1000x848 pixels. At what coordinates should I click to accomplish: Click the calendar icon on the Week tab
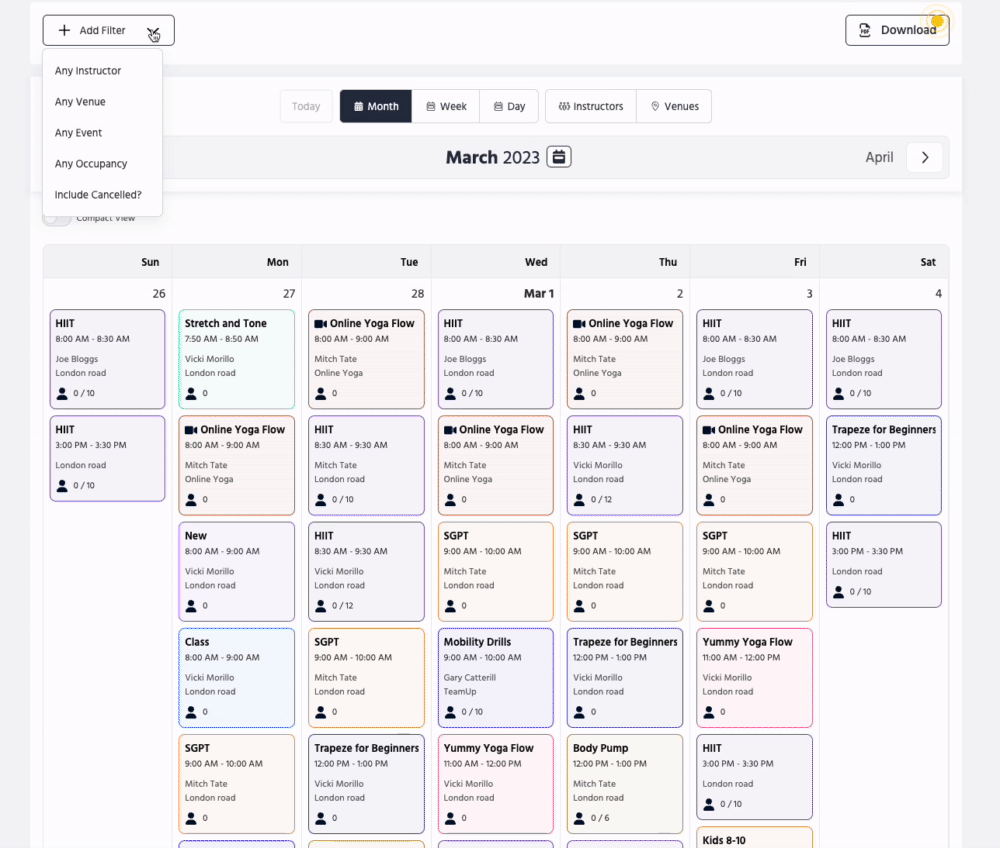430,106
